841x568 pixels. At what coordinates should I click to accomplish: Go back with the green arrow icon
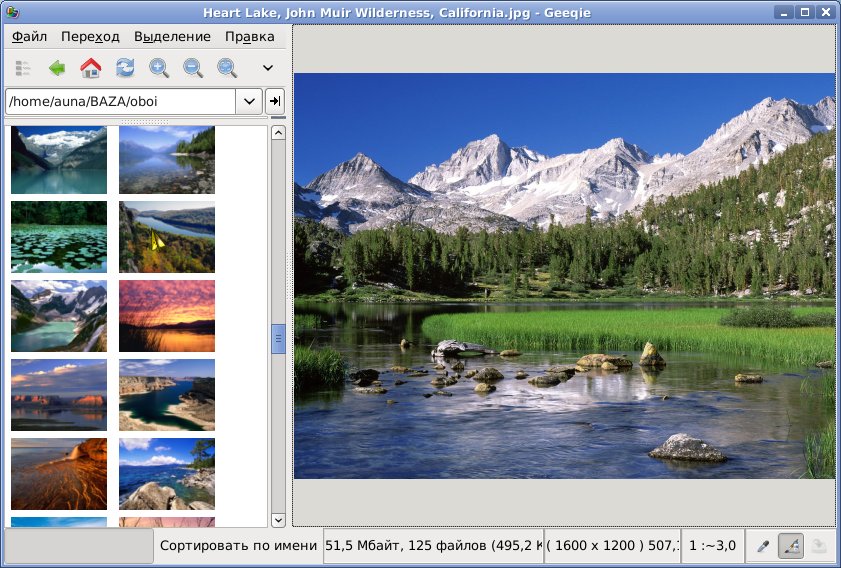click(x=57, y=68)
